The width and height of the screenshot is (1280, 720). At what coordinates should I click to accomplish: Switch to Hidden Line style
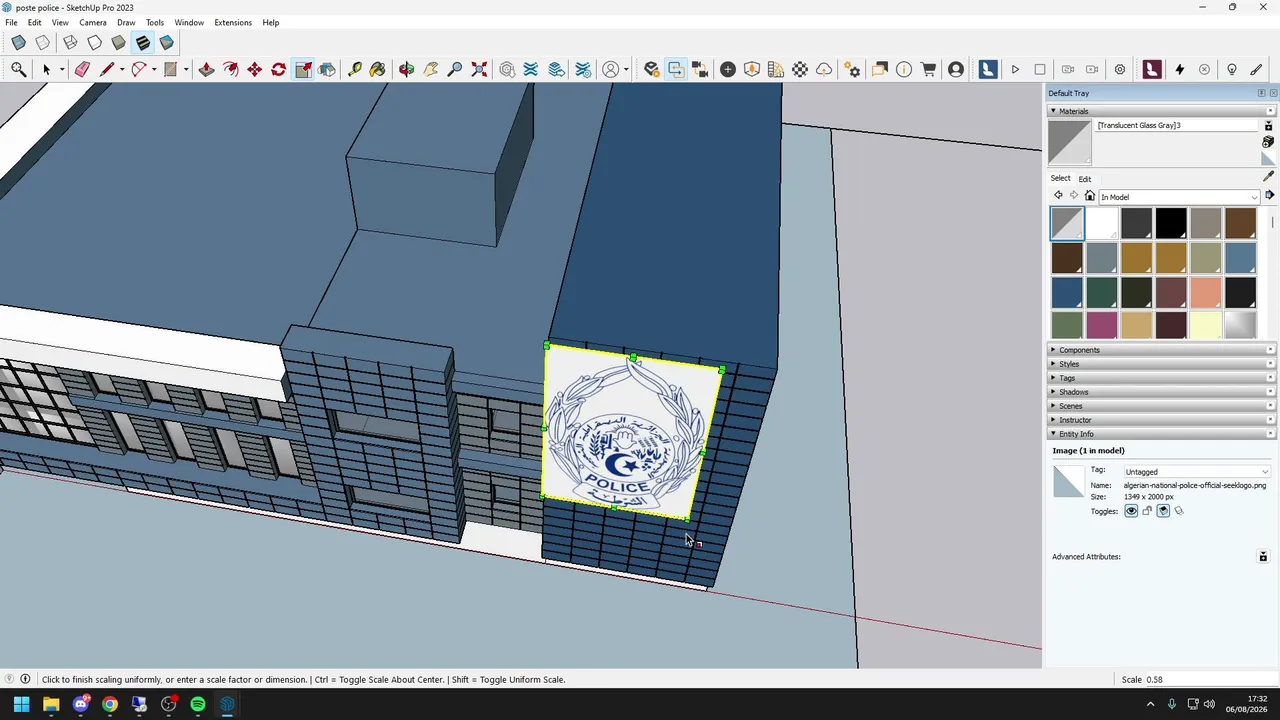[94, 43]
